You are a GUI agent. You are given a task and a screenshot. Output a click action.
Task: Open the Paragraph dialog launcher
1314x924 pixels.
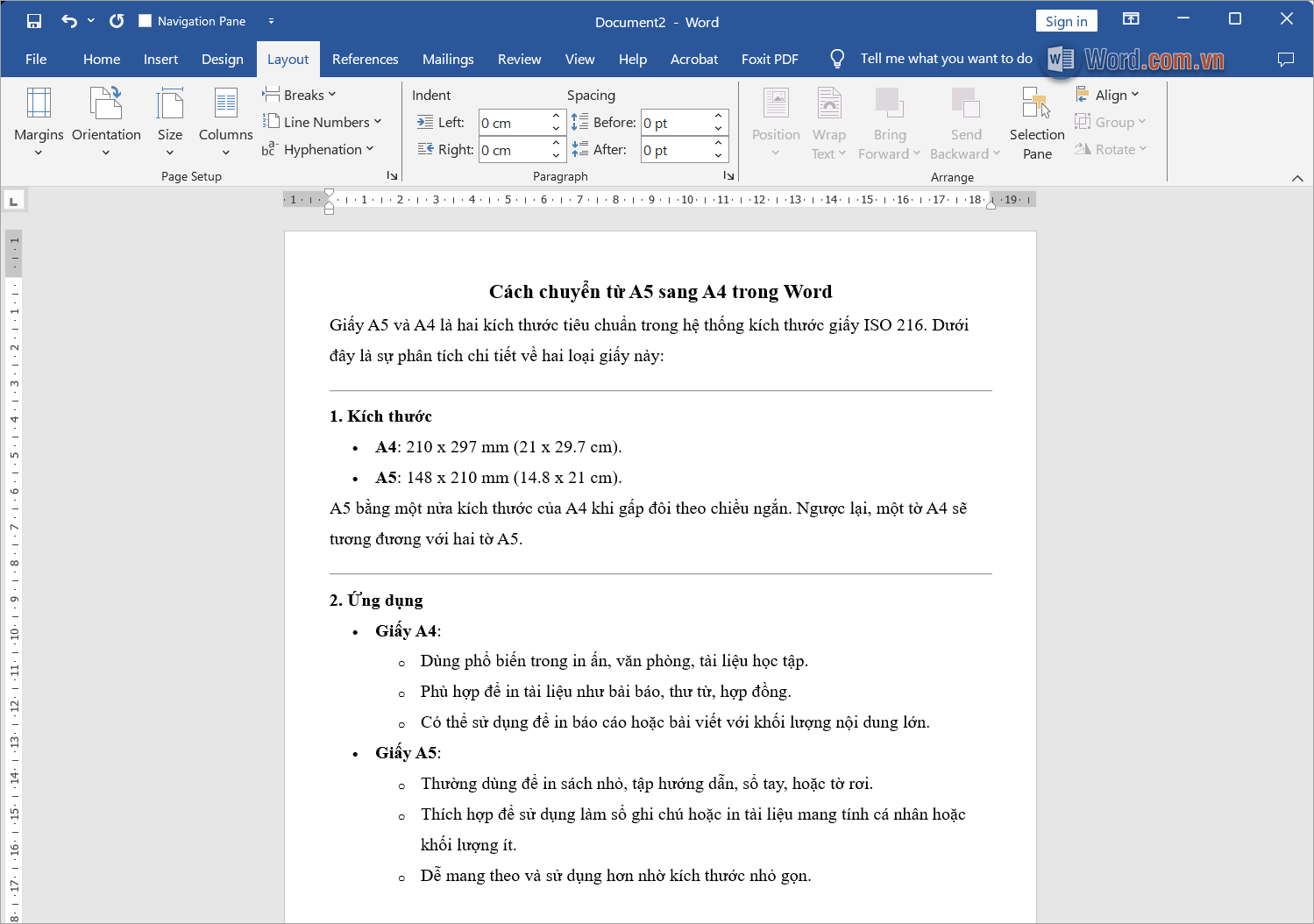728,176
